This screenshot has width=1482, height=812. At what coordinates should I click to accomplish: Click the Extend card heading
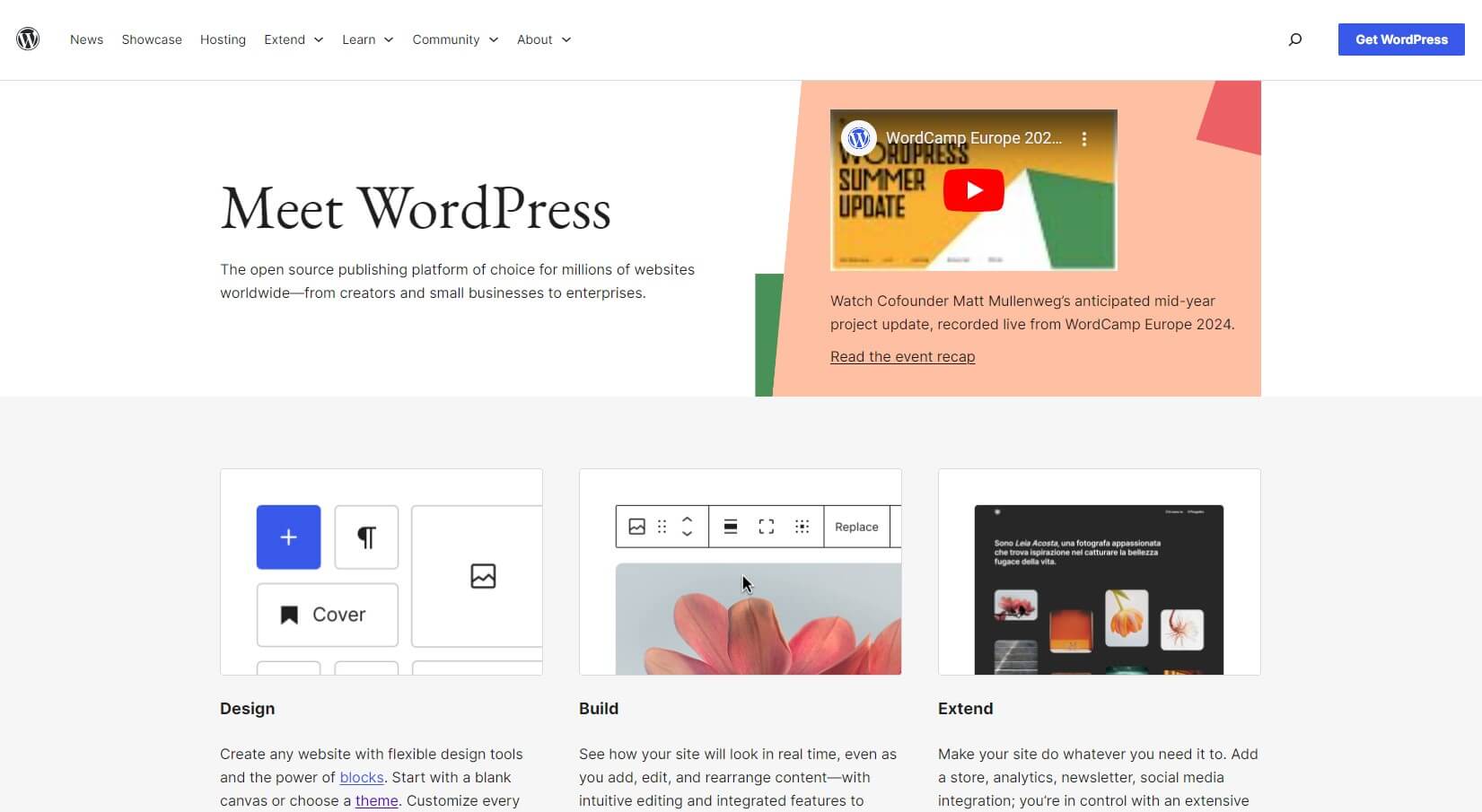pyautogui.click(x=965, y=708)
